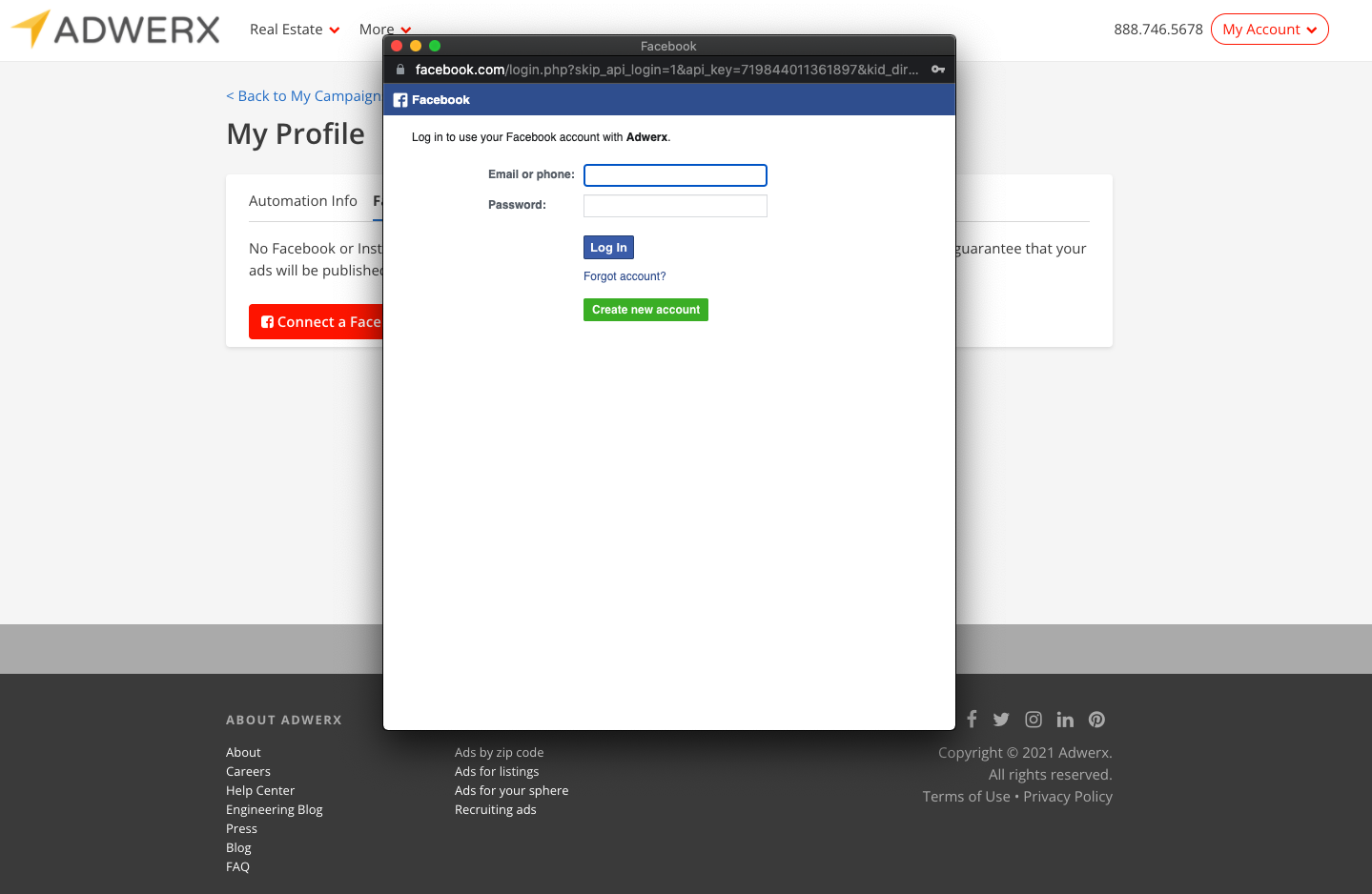Image resolution: width=1372 pixels, height=894 pixels.
Task: Switch to the Automation Info tab
Action: 303,201
